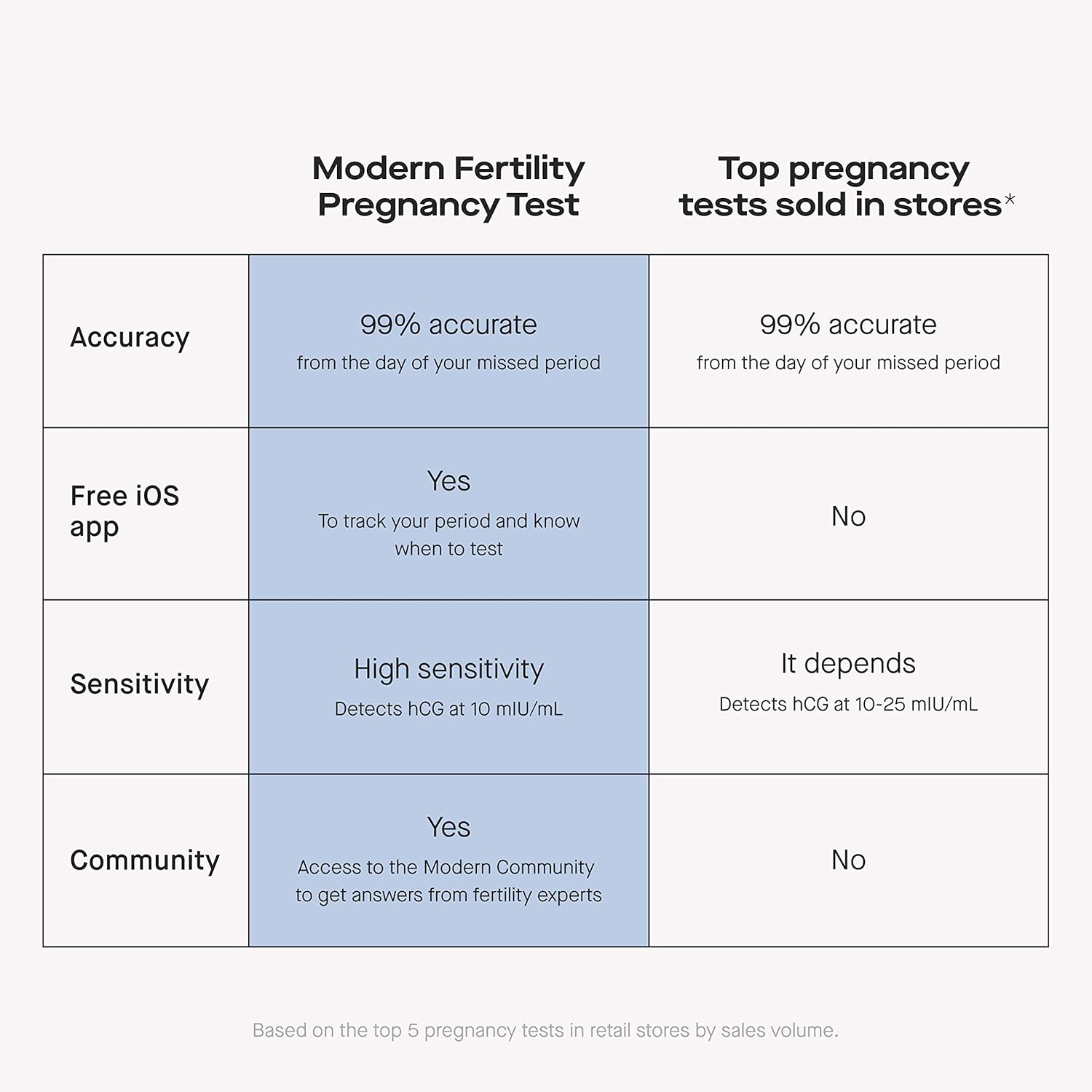The image size is (1092, 1092).
Task: Click the Modern Fertility Pregnancy Test heading
Action: [x=448, y=186]
